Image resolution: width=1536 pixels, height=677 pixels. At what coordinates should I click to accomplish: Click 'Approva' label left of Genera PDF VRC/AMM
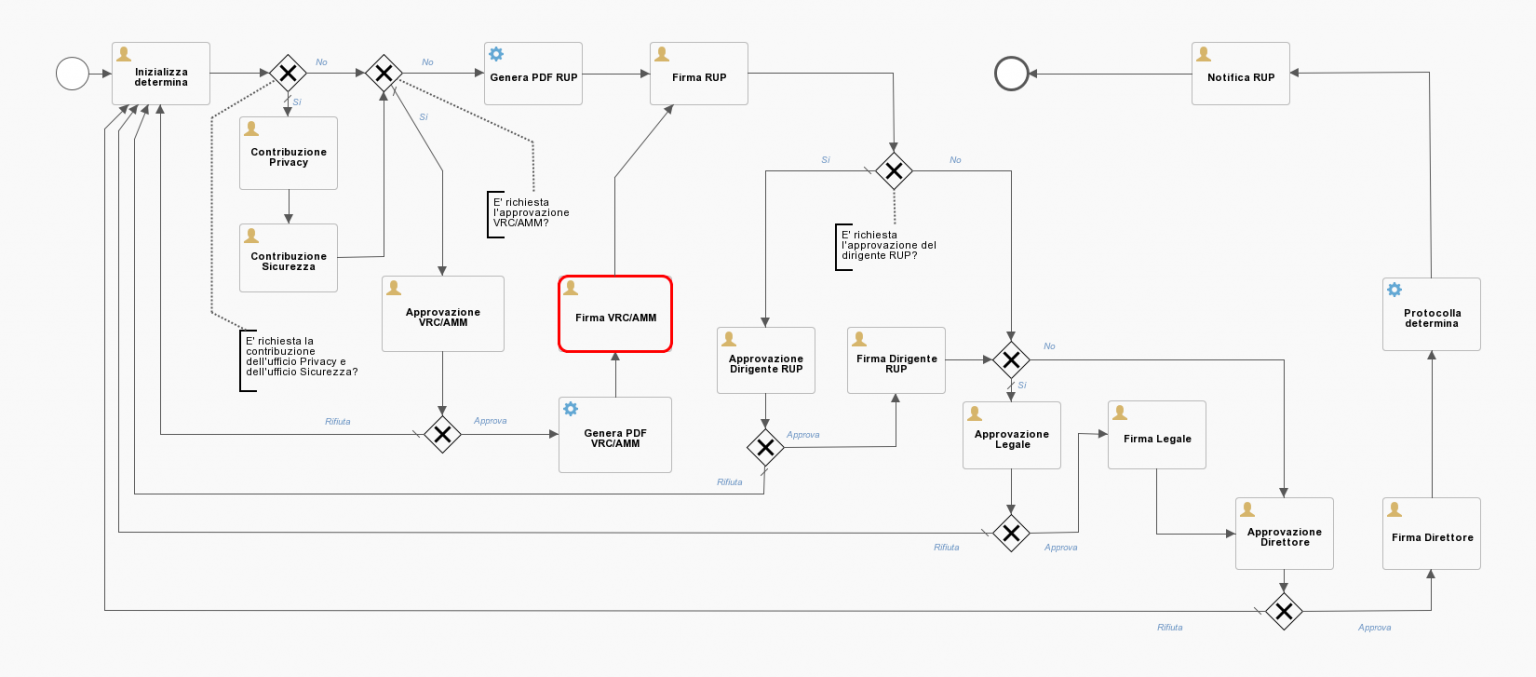pyautogui.click(x=490, y=421)
